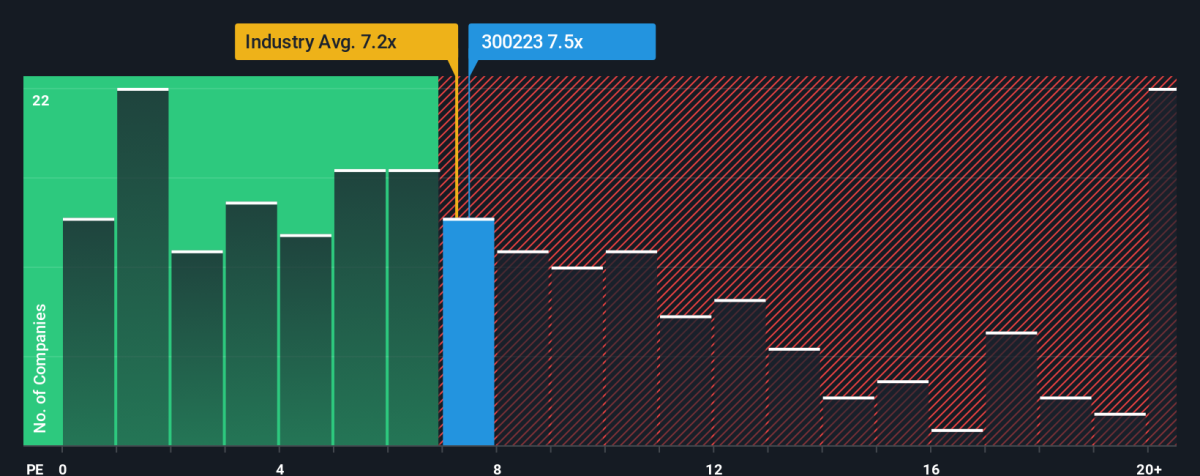
Task: Click the y-axis value 22
Action: [40, 101]
